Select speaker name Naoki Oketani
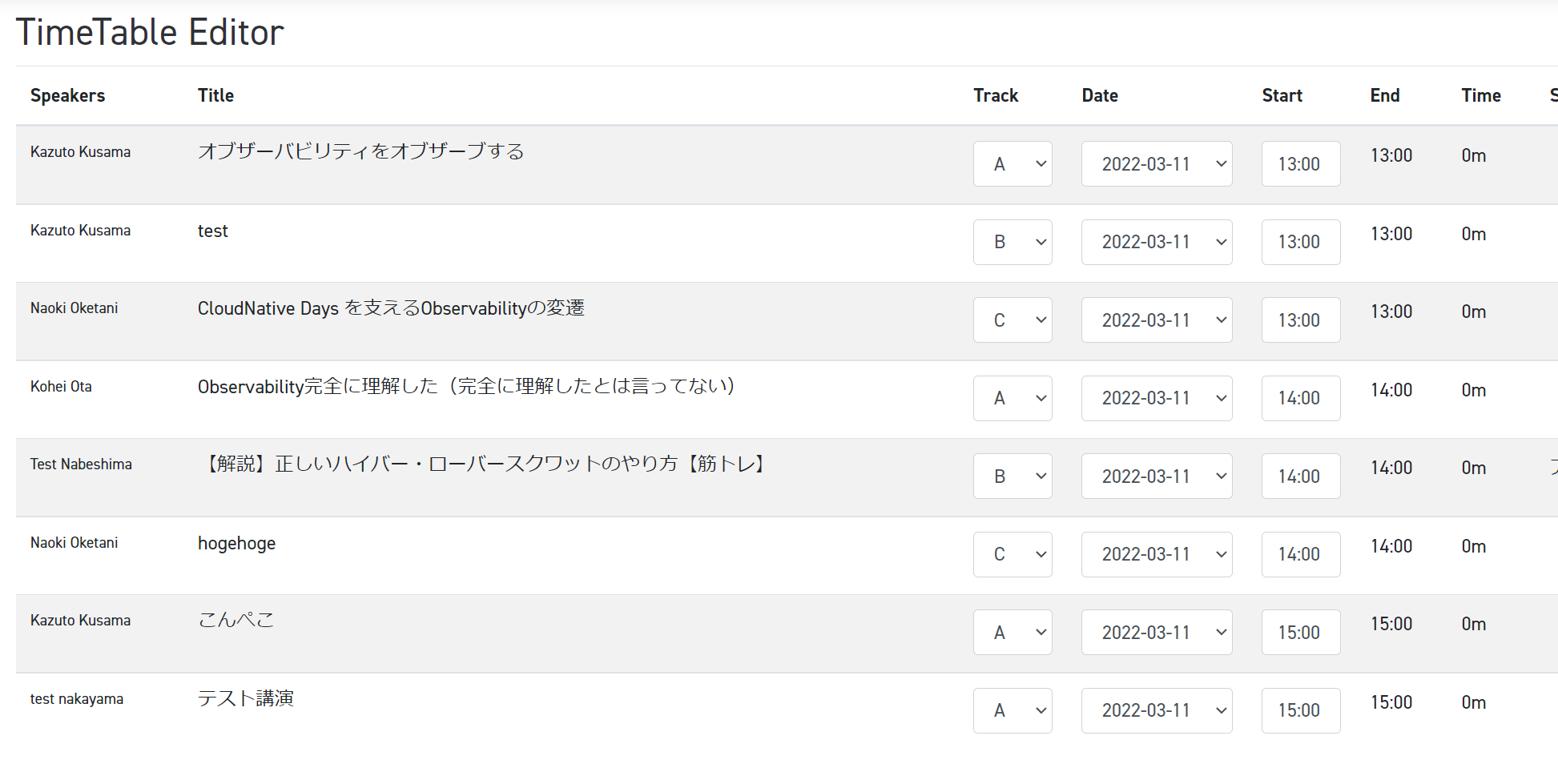1558x784 pixels. [74, 308]
